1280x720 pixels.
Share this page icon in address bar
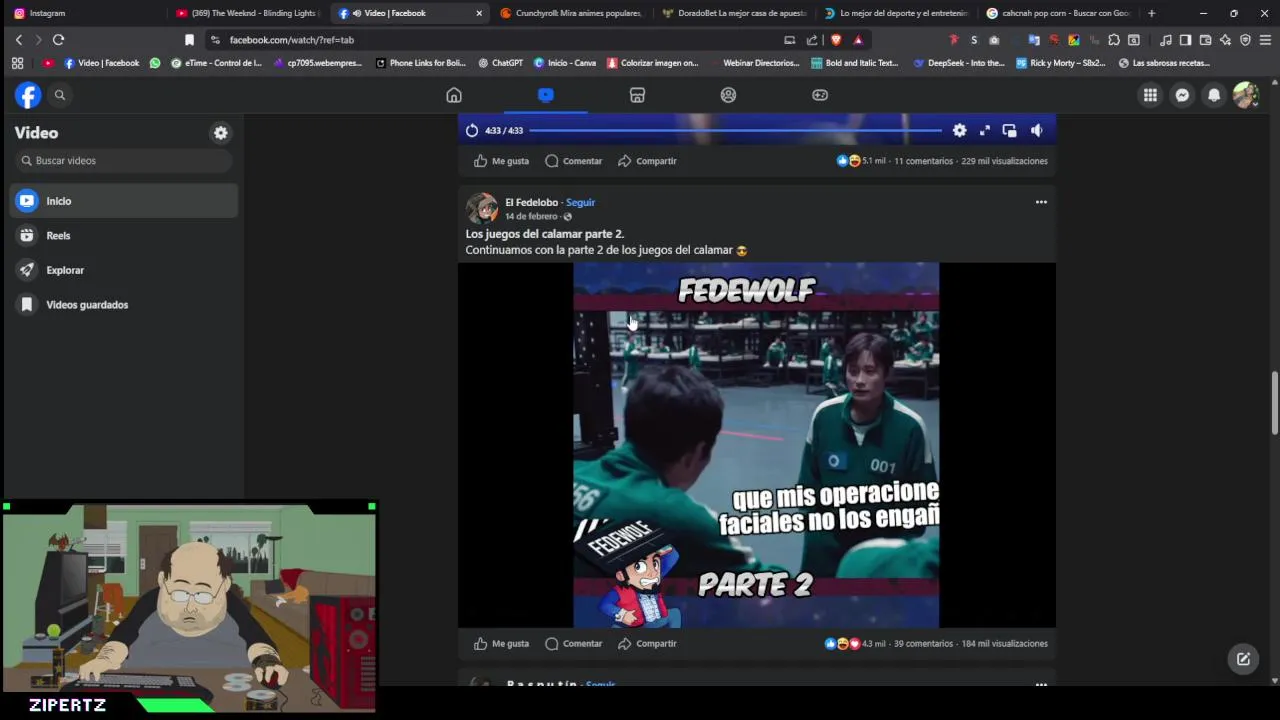click(x=811, y=40)
